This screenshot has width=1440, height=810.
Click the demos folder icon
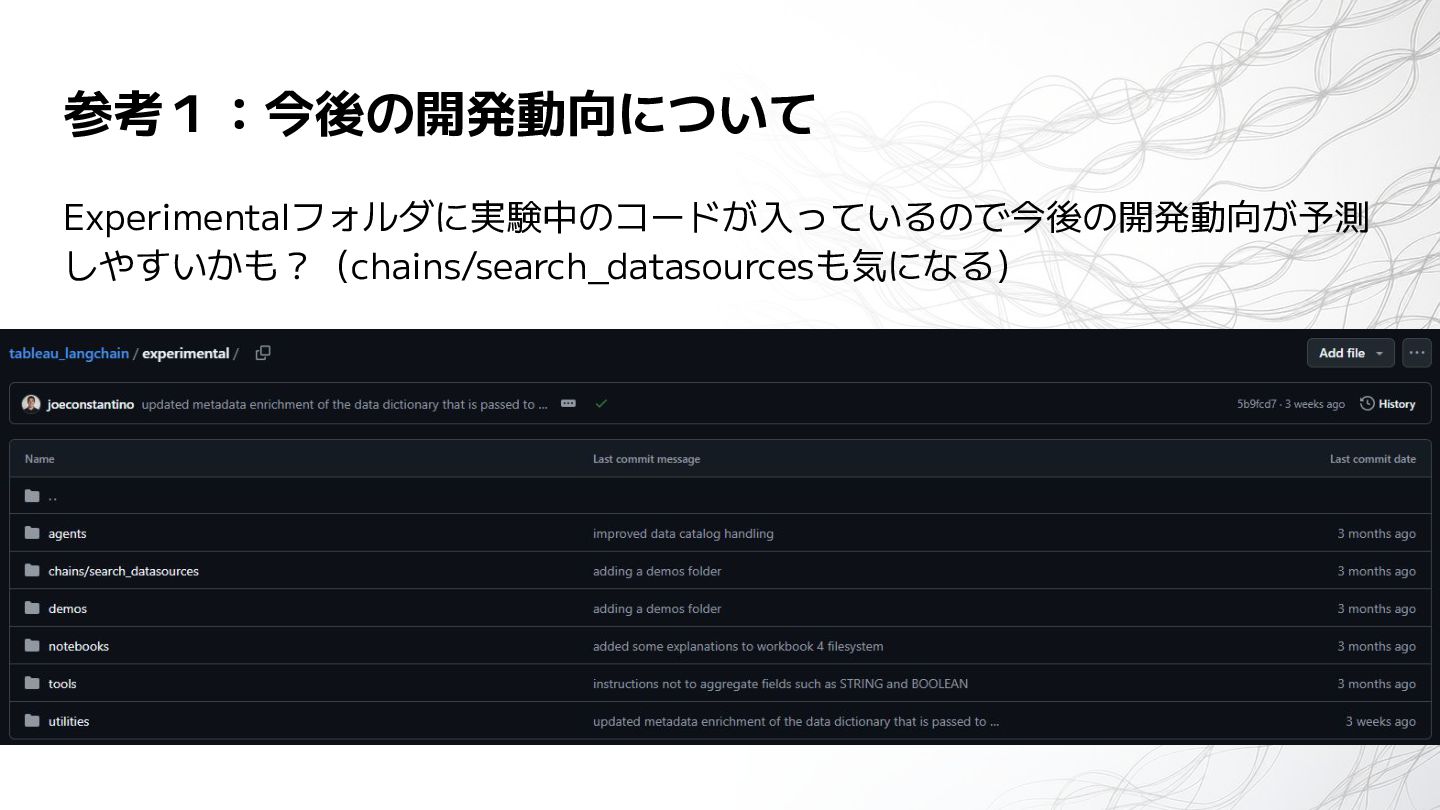click(32, 608)
